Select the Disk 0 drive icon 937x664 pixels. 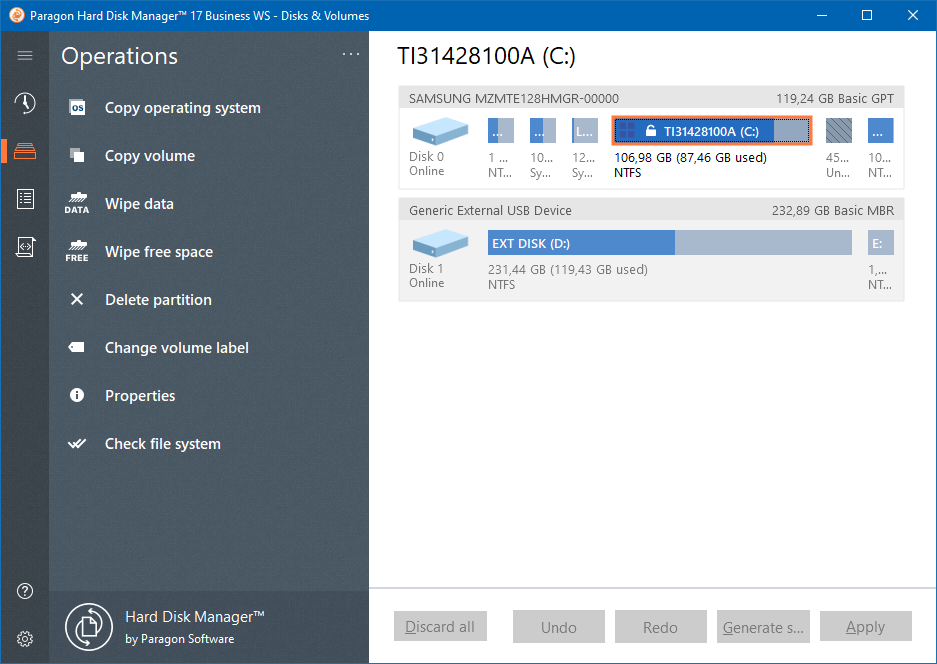coord(440,131)
